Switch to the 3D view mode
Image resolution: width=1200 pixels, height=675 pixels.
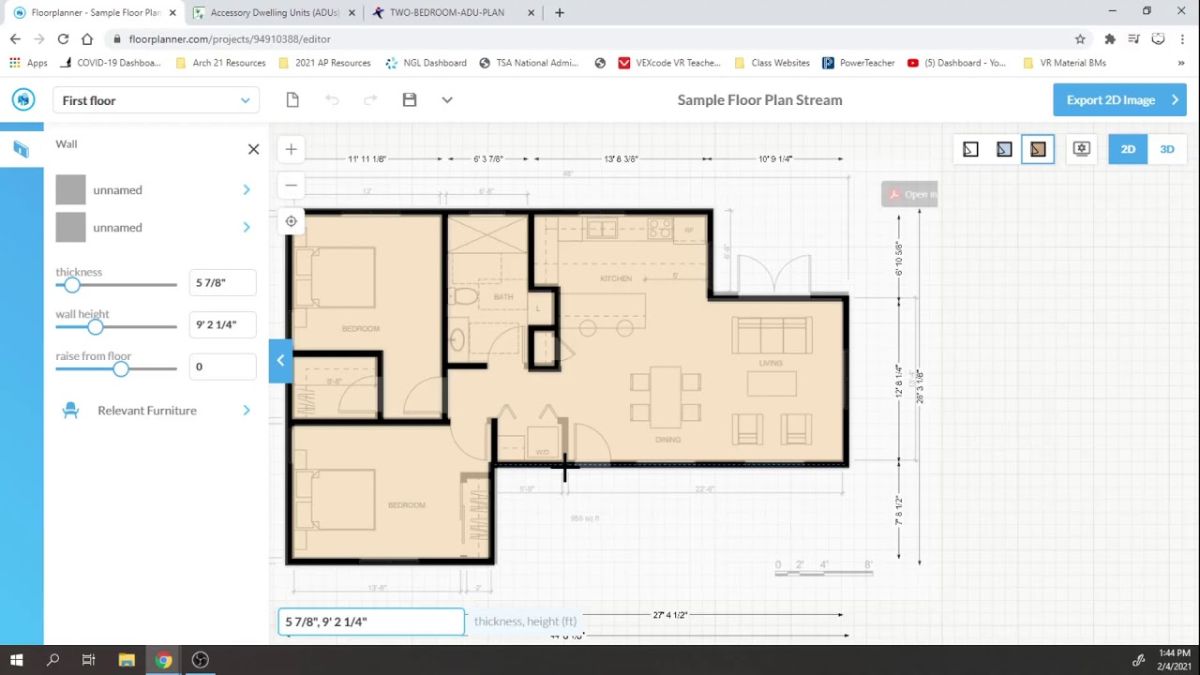[x=1165, y=148]
